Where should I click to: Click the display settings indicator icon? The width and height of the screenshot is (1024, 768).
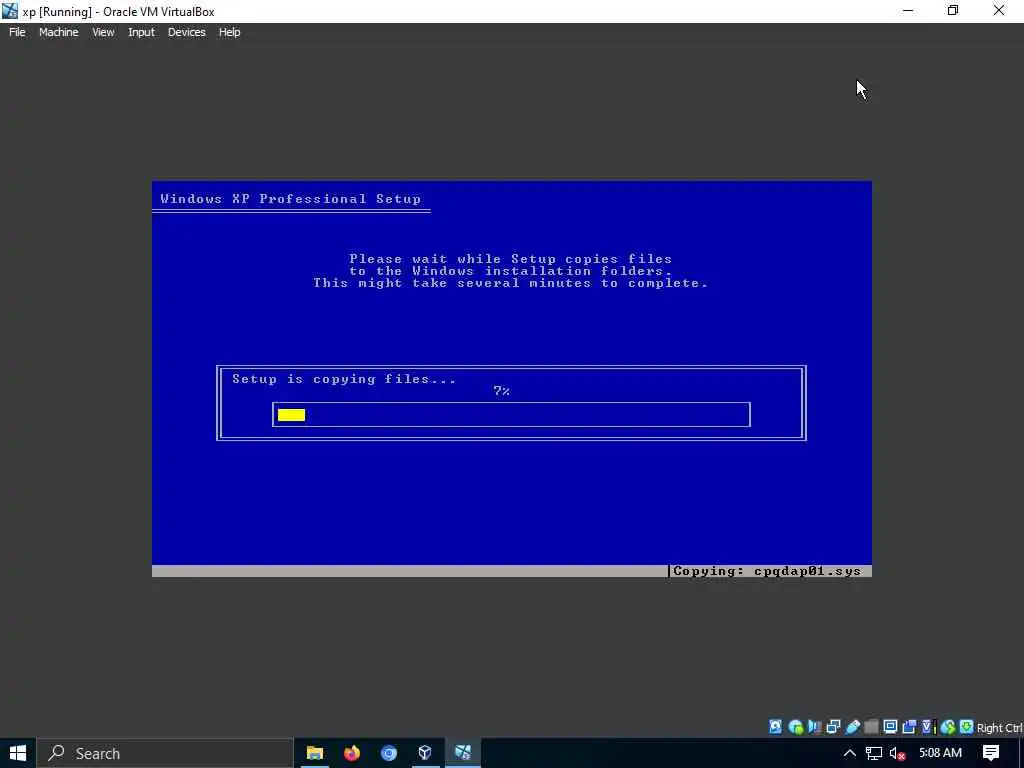click(x=890, y=727)
